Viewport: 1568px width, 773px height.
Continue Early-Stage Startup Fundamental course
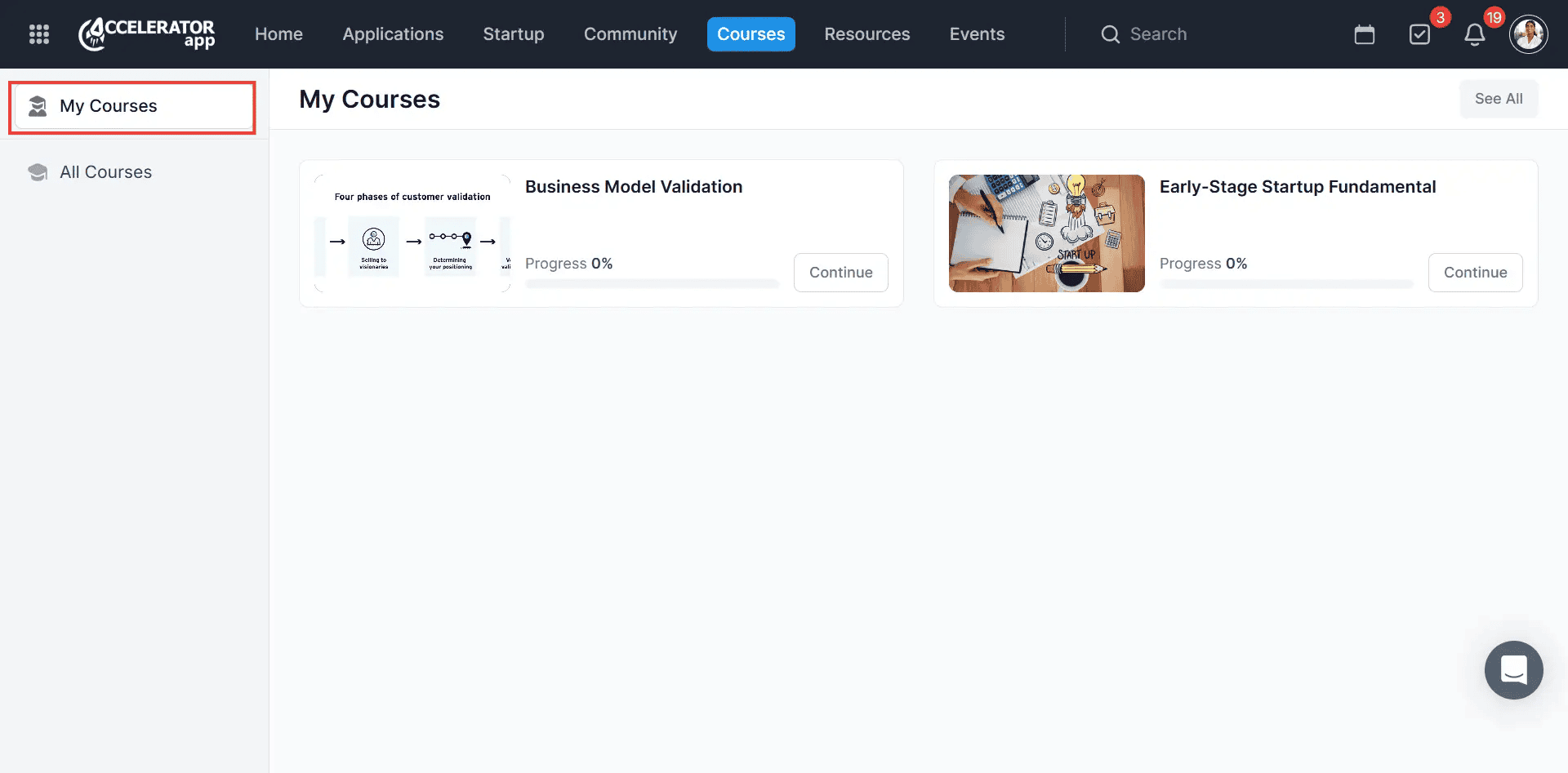(1475, 273)
